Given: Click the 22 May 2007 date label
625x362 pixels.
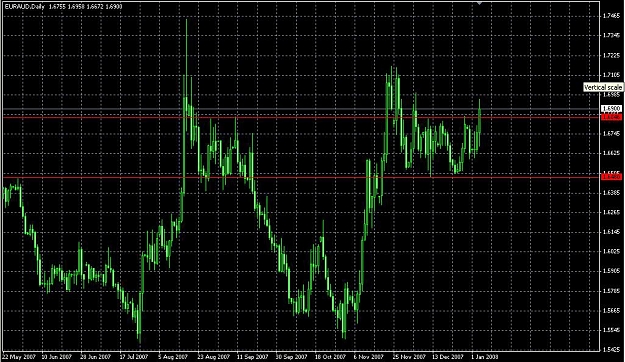Looking at the screenshot, I should pyautogui.click(x=19, y=357).
